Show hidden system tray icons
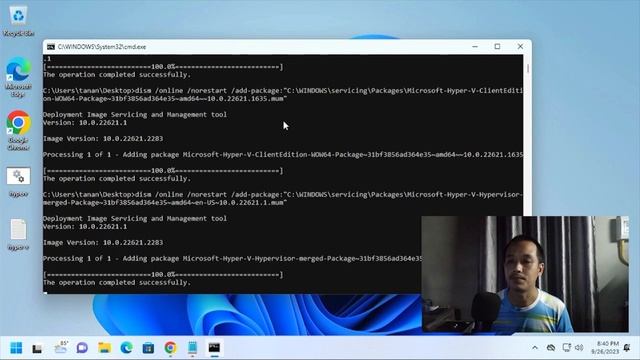The image size is (640, 360). pos(535,348)
